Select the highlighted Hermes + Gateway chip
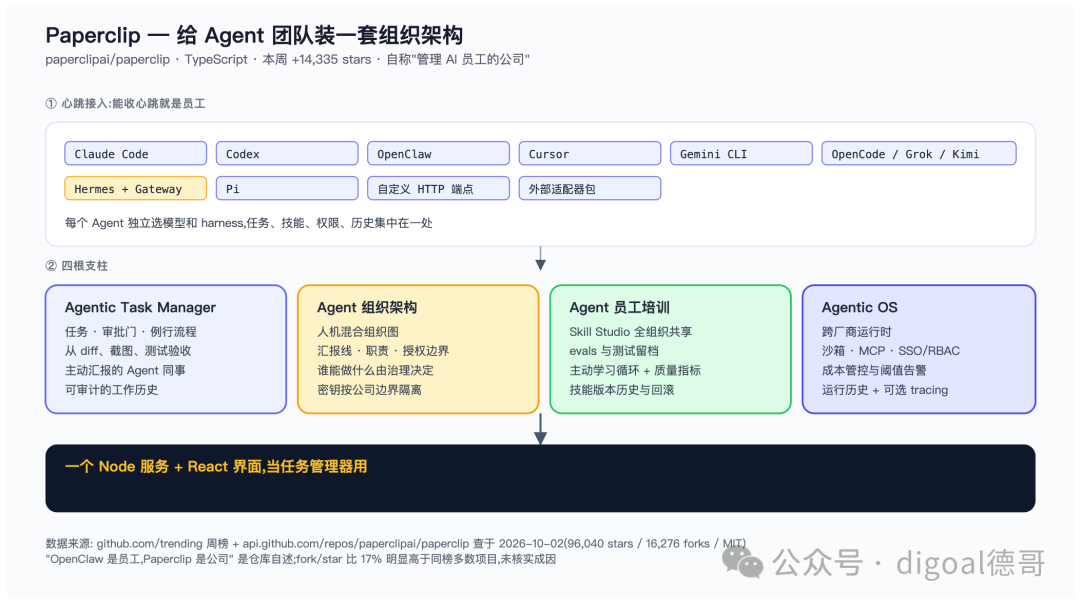1080x606 pixels. [x=136, y=189]
